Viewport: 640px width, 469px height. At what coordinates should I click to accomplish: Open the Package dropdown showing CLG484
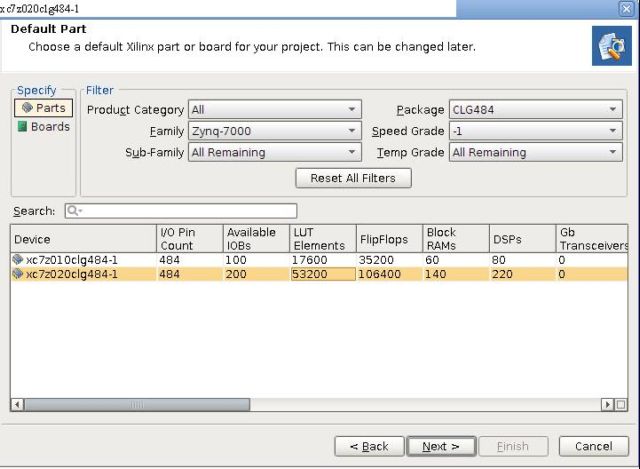coord(536,109)
